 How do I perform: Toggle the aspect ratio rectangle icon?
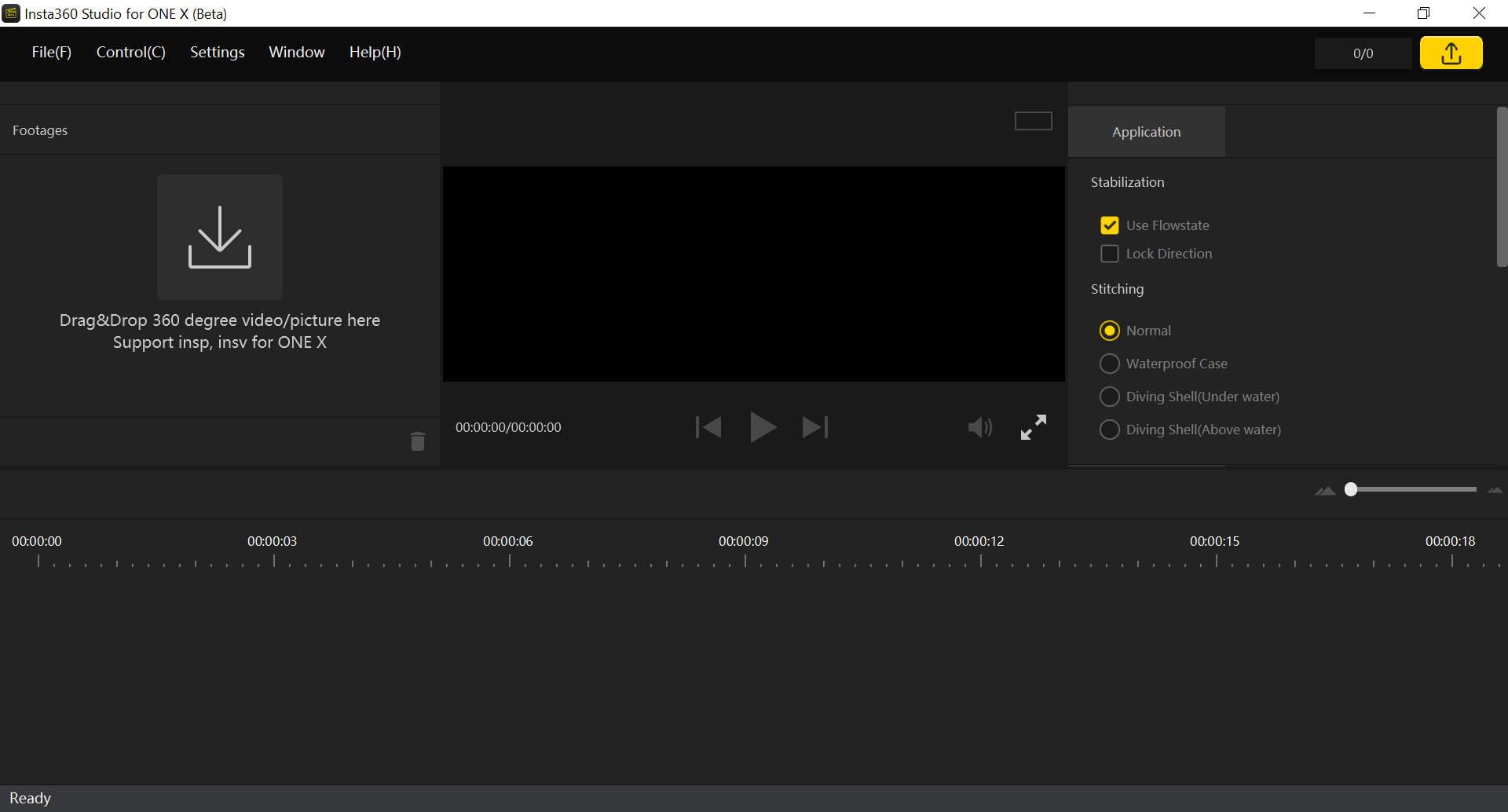coord(1034,121)
